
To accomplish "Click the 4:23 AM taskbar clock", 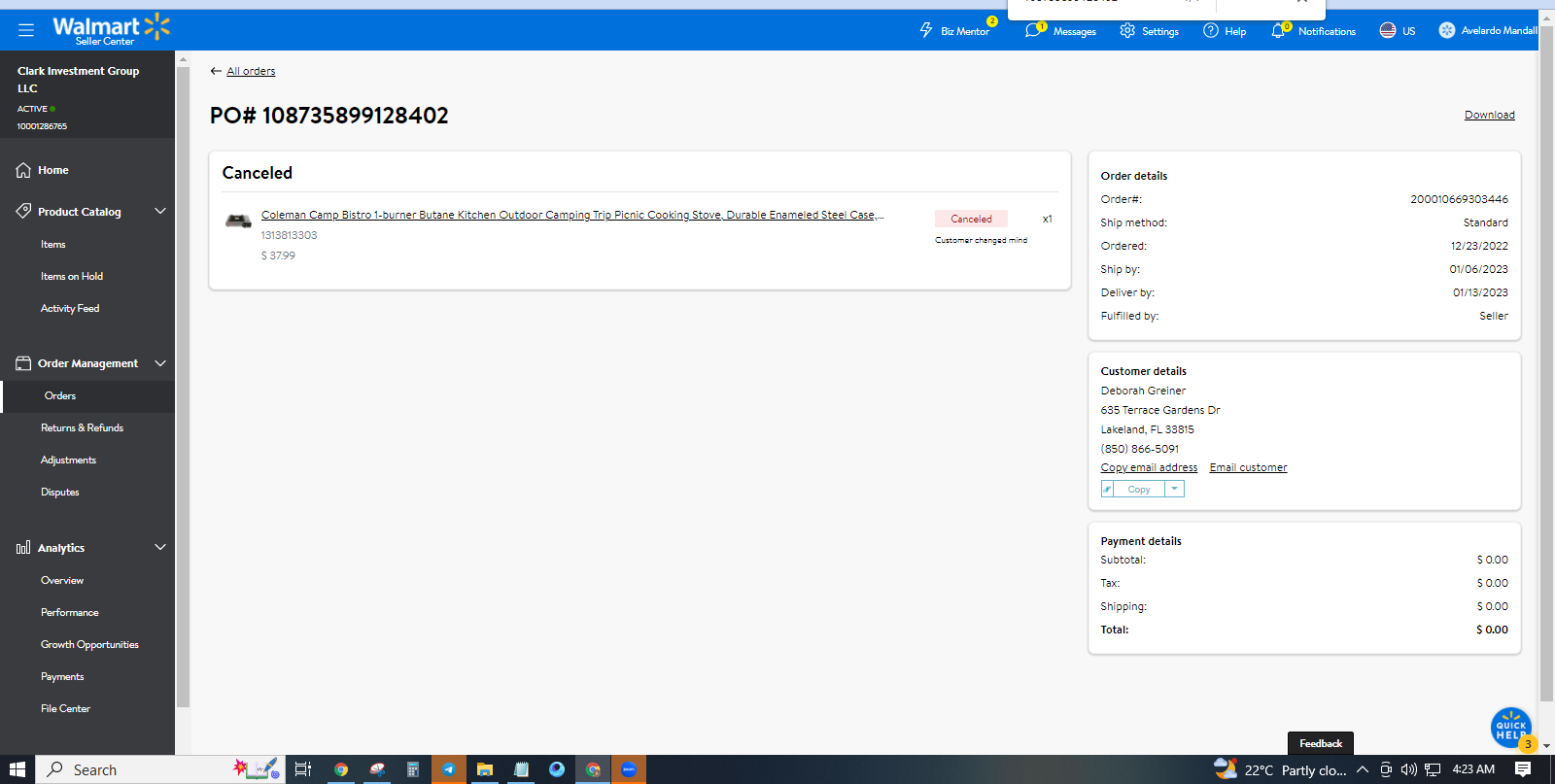I will pos(1473,769).
